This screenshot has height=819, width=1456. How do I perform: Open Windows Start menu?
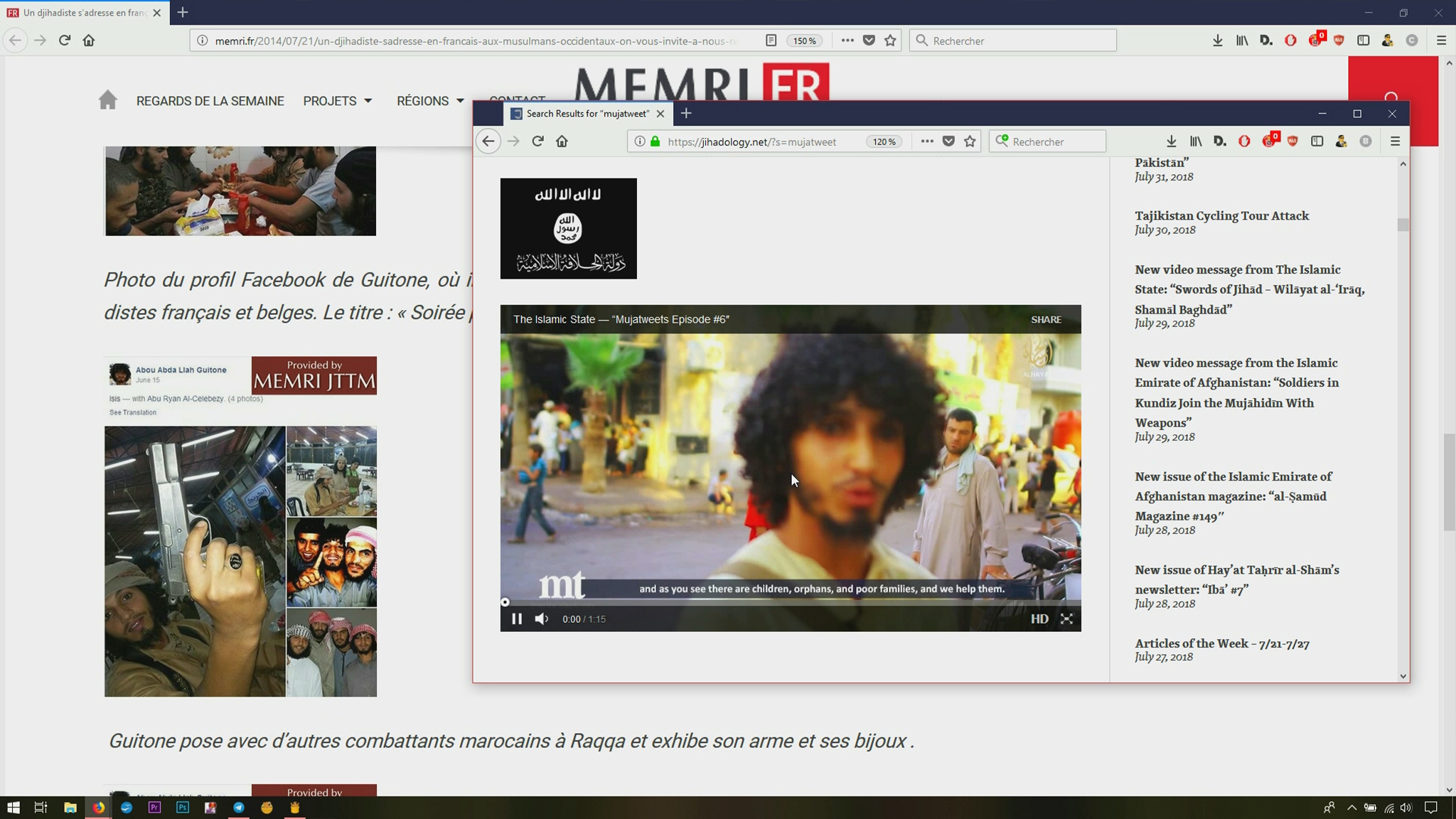click(x=13, y=808)
